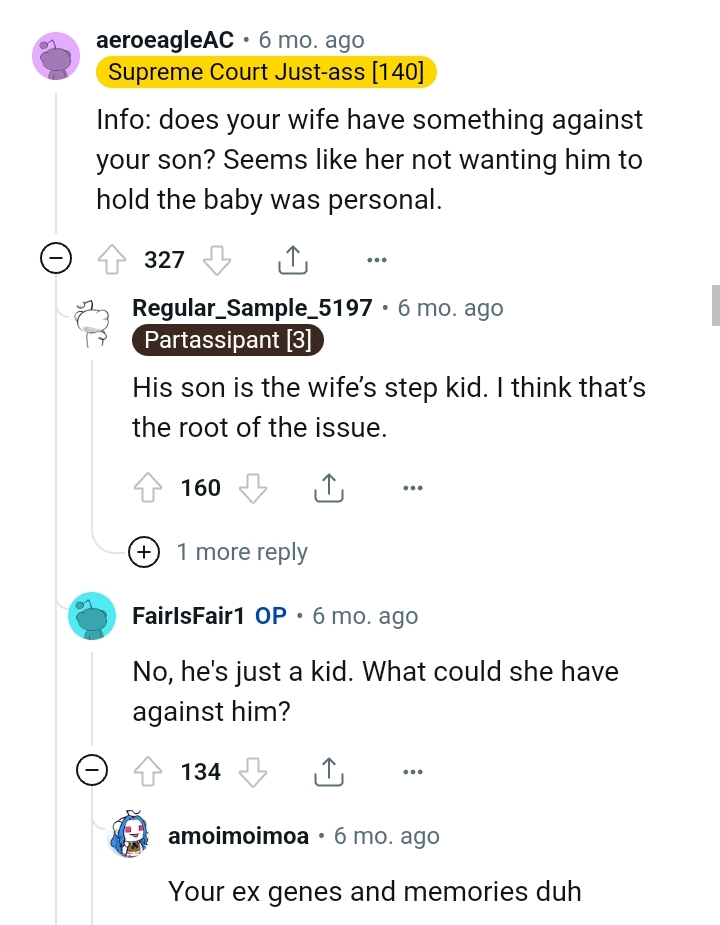Upvote amoimoimoa's comment thread
720x925 pixels.
click(185, 920)
